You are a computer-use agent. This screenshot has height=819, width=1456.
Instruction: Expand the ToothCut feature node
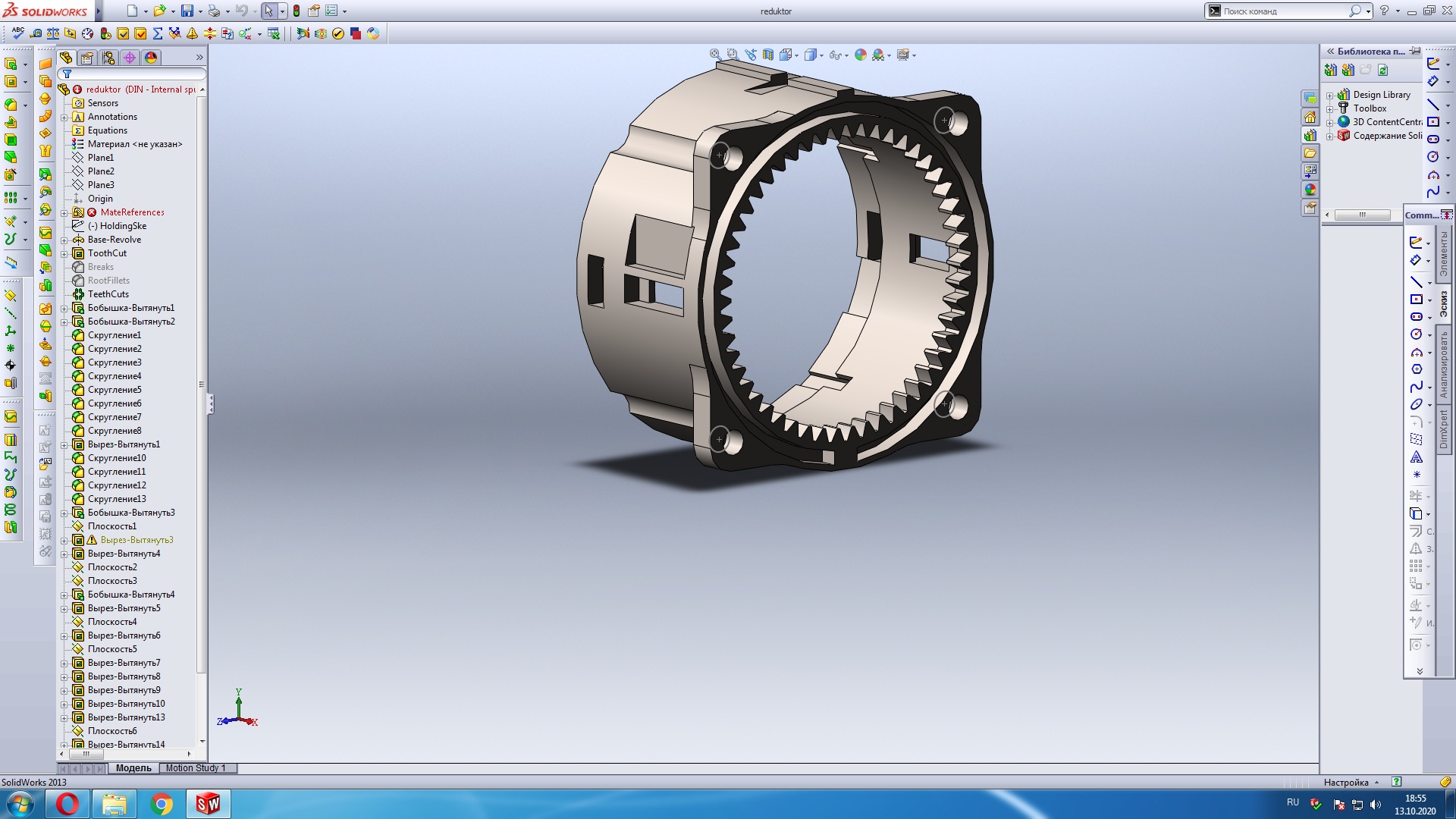(x=64, y=253)
